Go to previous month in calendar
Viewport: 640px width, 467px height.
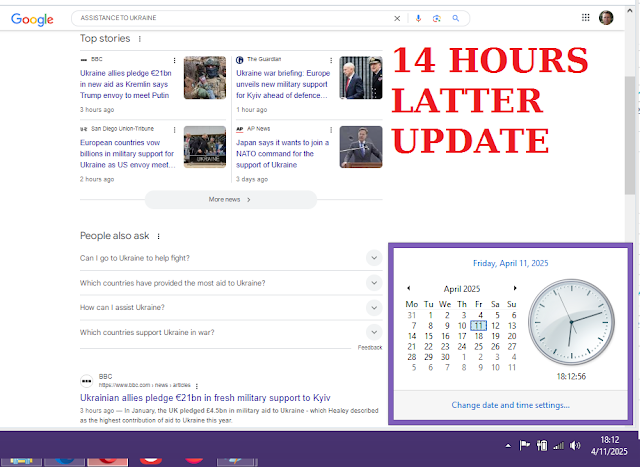click(x=409, y=288)
